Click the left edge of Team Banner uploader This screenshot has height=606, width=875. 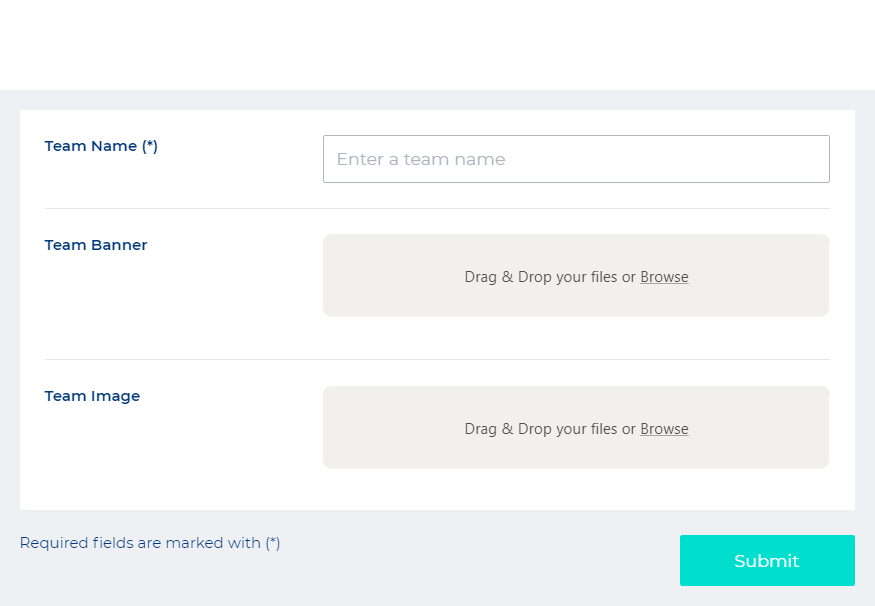[x=330, y=276]
